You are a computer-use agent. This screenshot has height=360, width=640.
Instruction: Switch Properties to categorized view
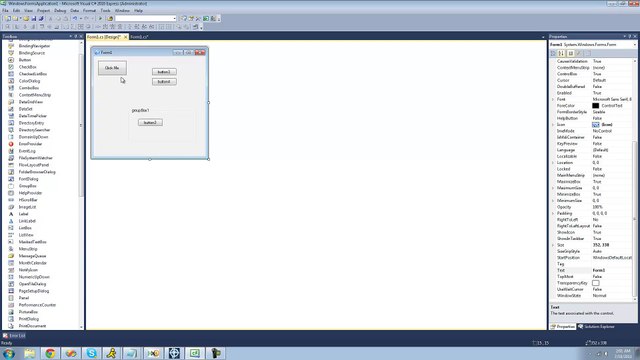point(553,53)
